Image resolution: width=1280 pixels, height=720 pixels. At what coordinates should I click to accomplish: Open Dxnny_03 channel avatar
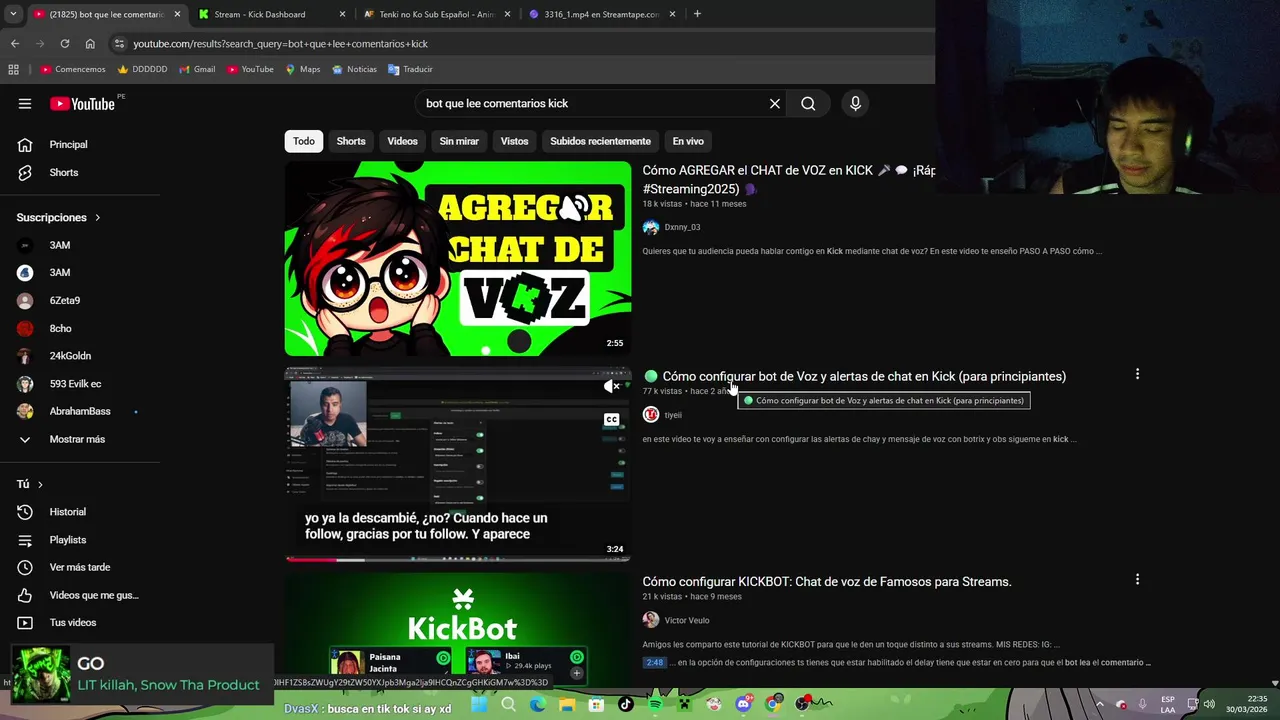651,227
